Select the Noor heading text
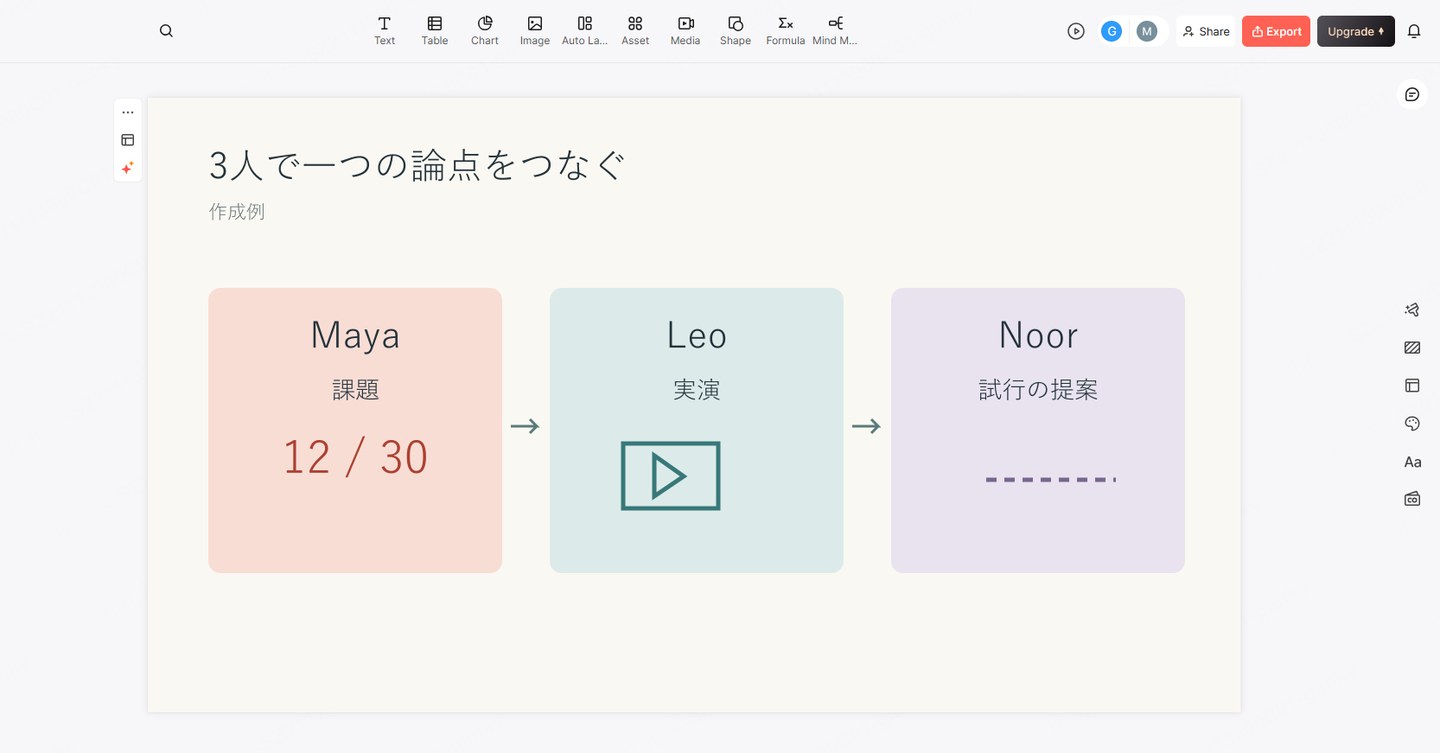The image size is (1440, 753). tap(1038, 335)
